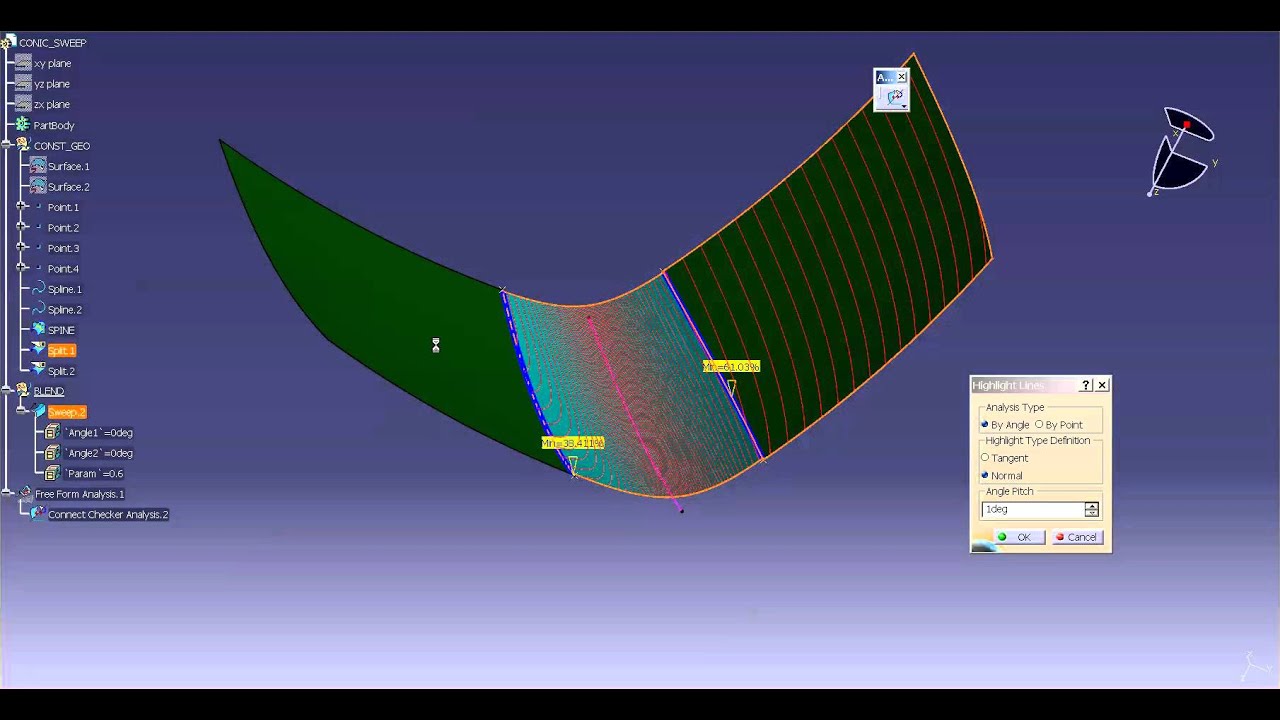Click the Min=61.03% annotation label

(x=731, y=367)
